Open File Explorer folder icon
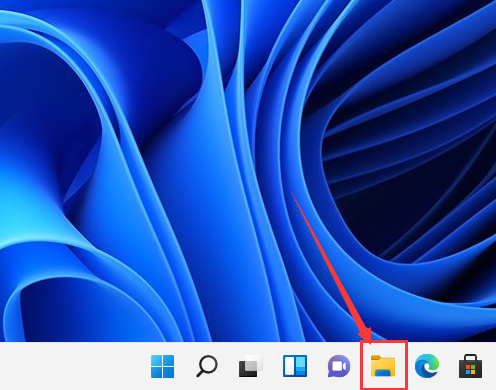 tap(383, 366)
